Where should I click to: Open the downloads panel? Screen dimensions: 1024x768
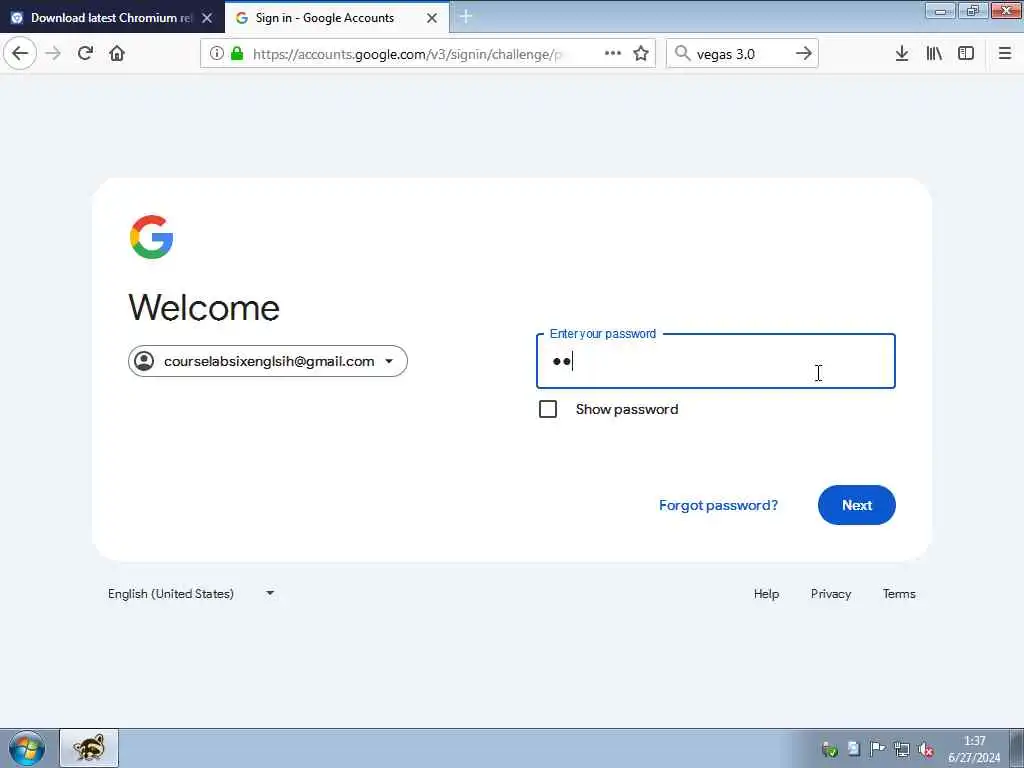902,54
